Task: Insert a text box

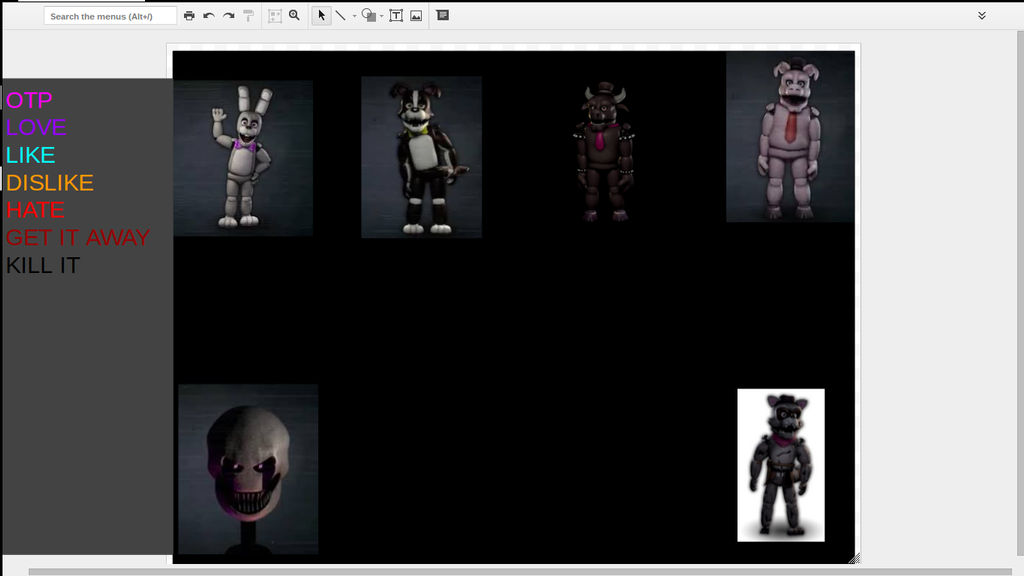Action: click(x=396, y=16)
